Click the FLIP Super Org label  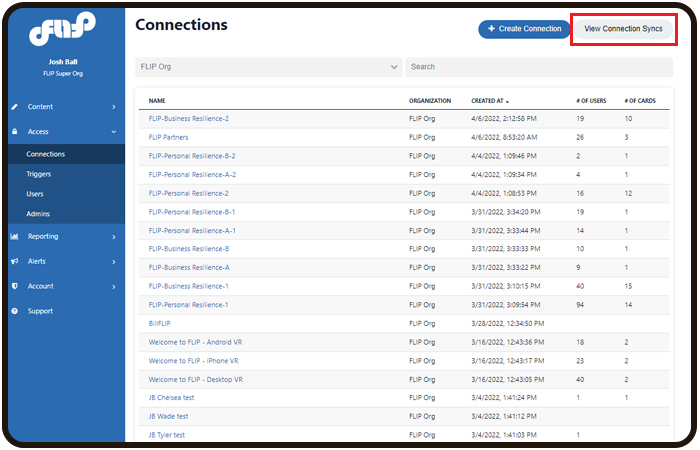tap(63, 74)
